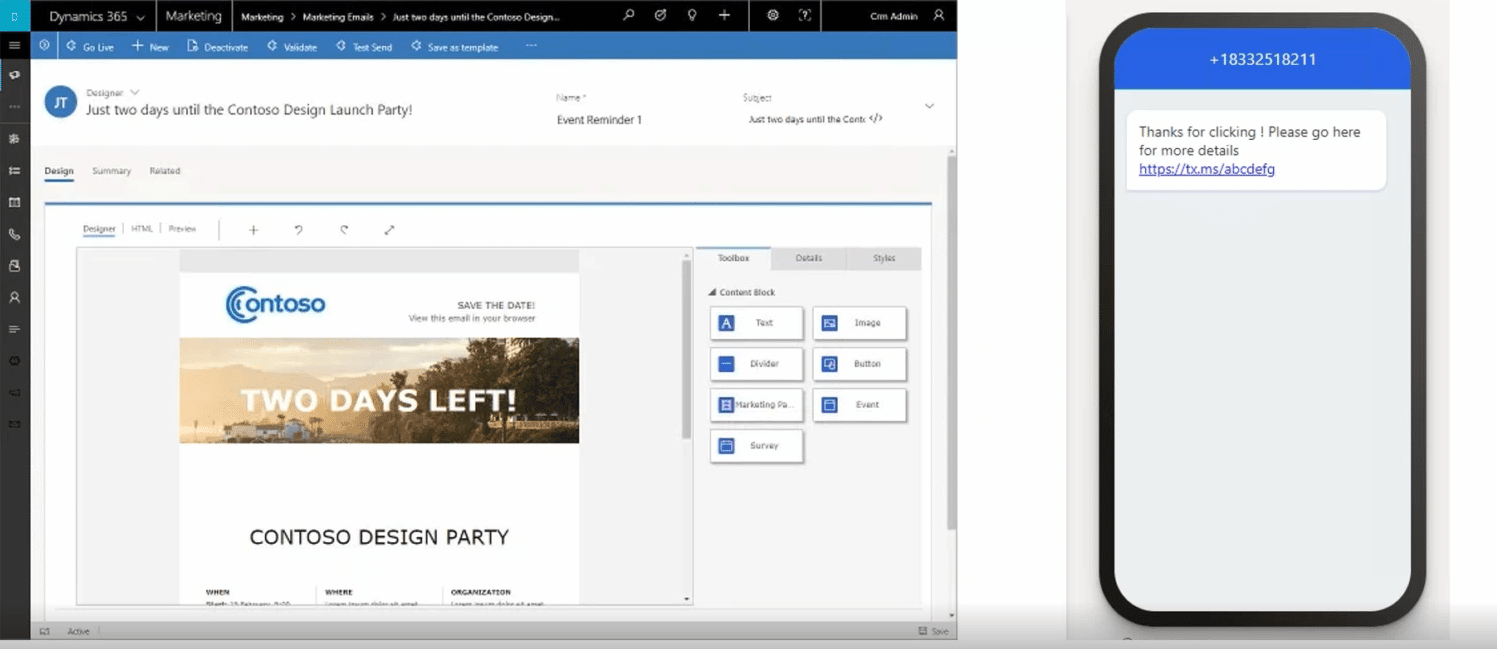
Task: Click the task flow checkmark circle icon
Action: (660, 15)
